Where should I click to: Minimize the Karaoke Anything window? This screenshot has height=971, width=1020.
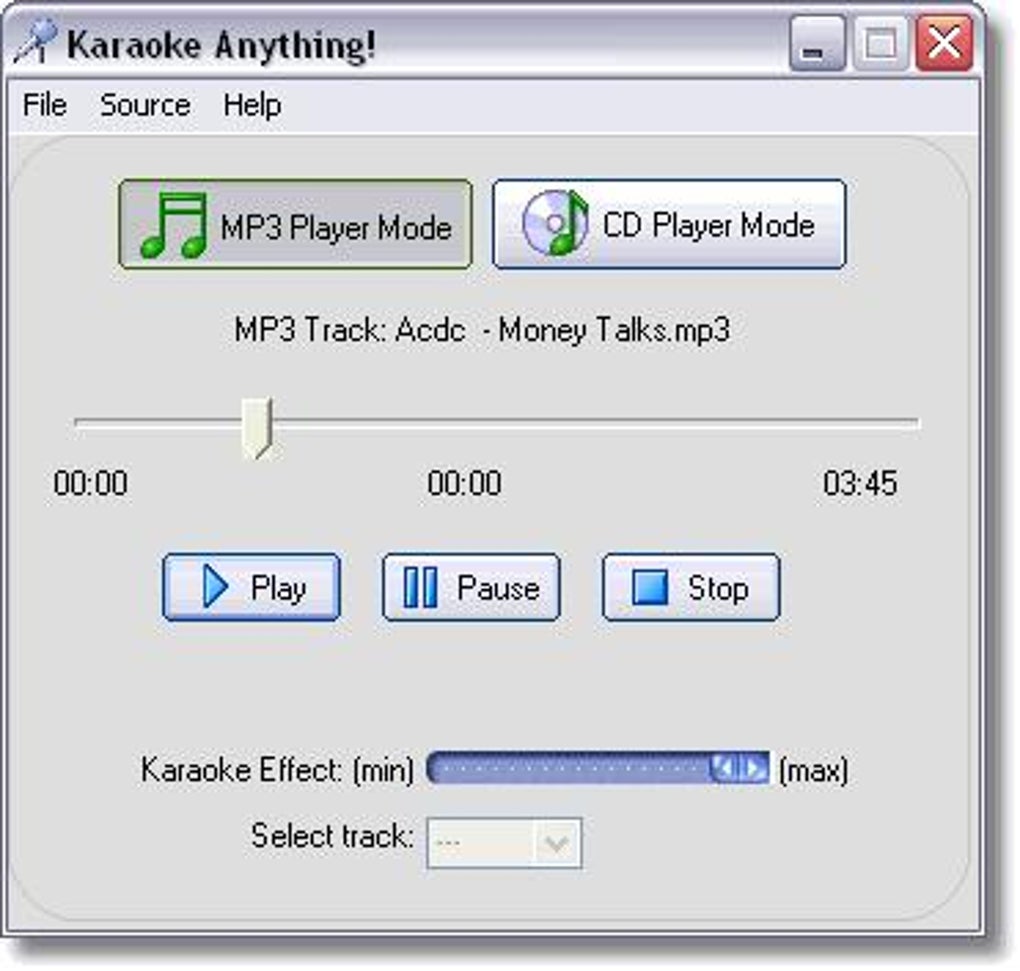pyautogui.click(x=817, y=44)
